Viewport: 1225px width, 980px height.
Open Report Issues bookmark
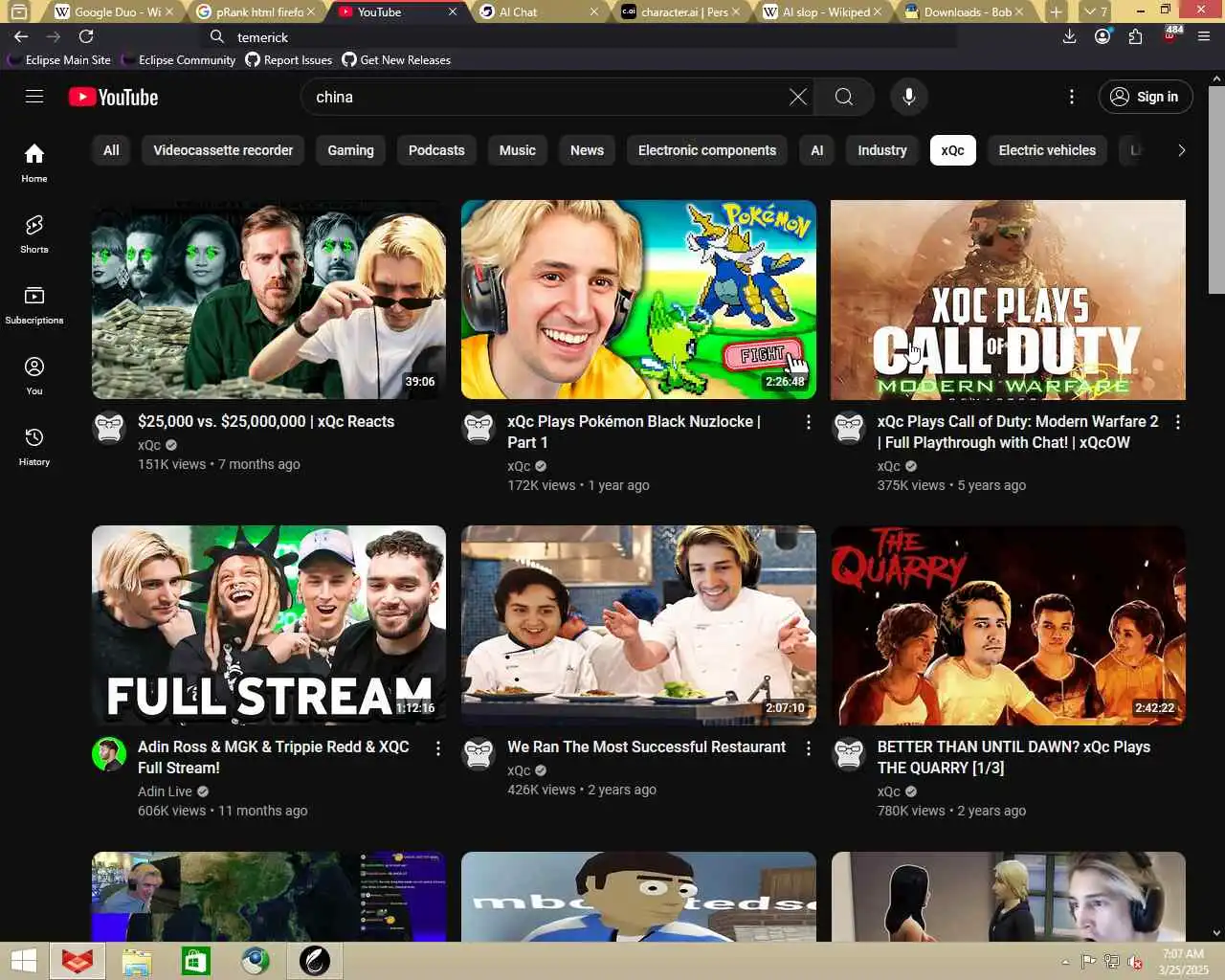coord(289,59)
